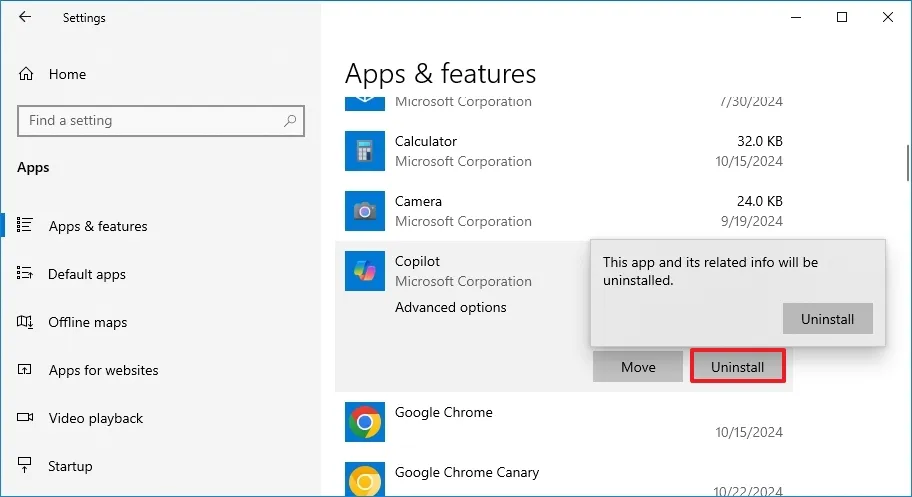Go to Default apps label
This screenshot has width=912, height=497.
87,274
